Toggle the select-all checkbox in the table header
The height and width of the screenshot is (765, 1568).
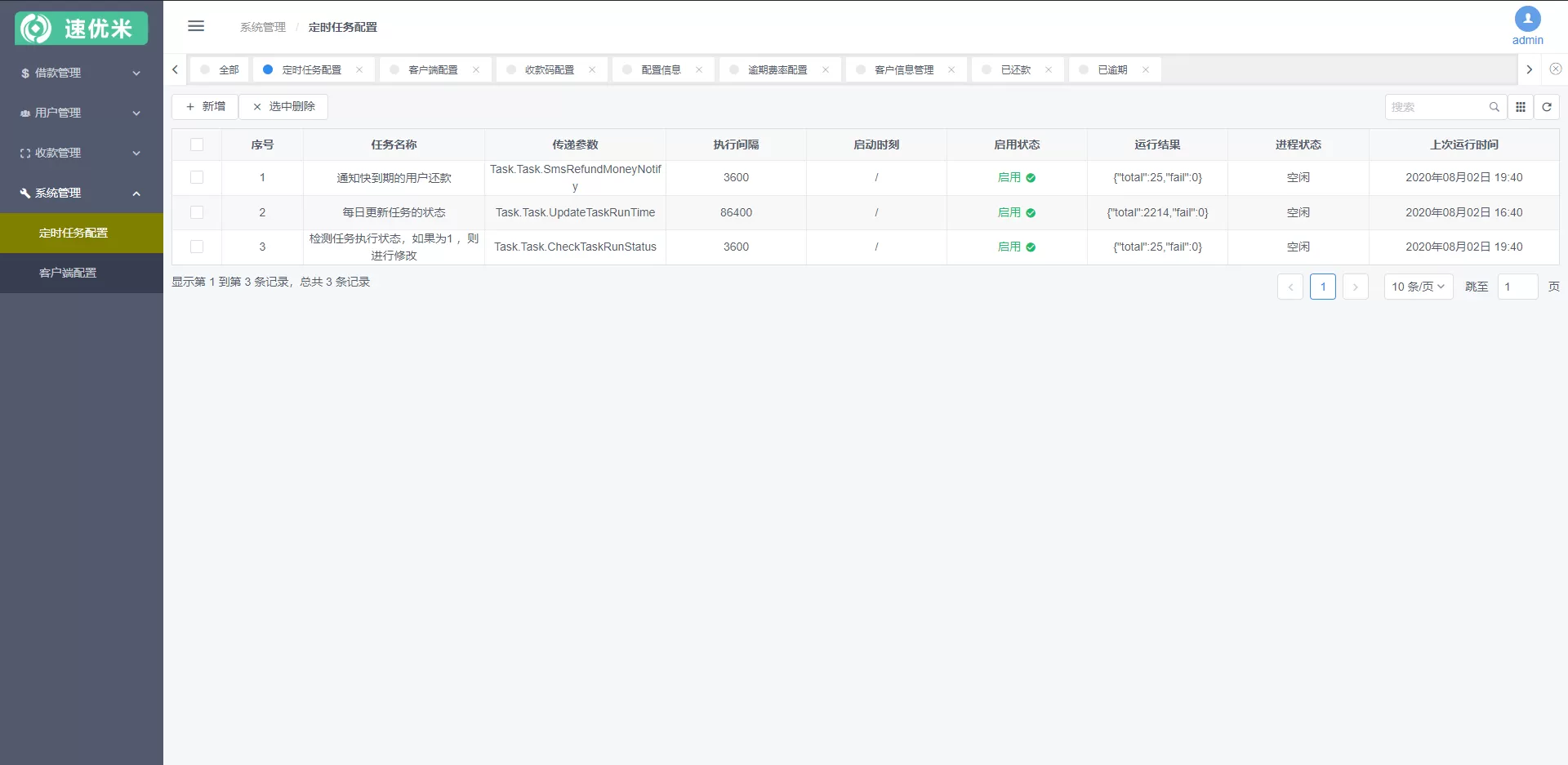[x=198, y=145]
